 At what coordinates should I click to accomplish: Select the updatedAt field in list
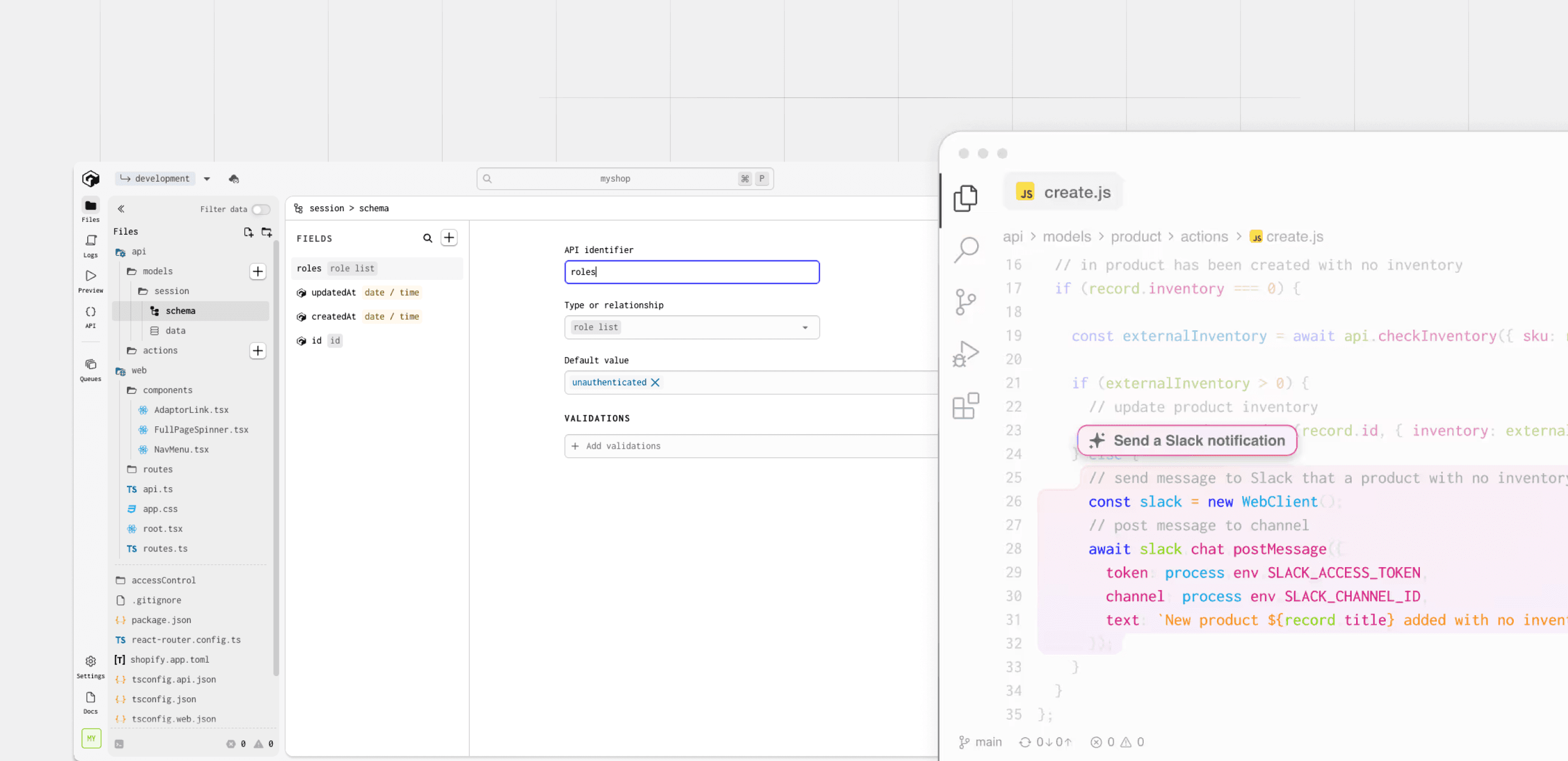point(334,293)
